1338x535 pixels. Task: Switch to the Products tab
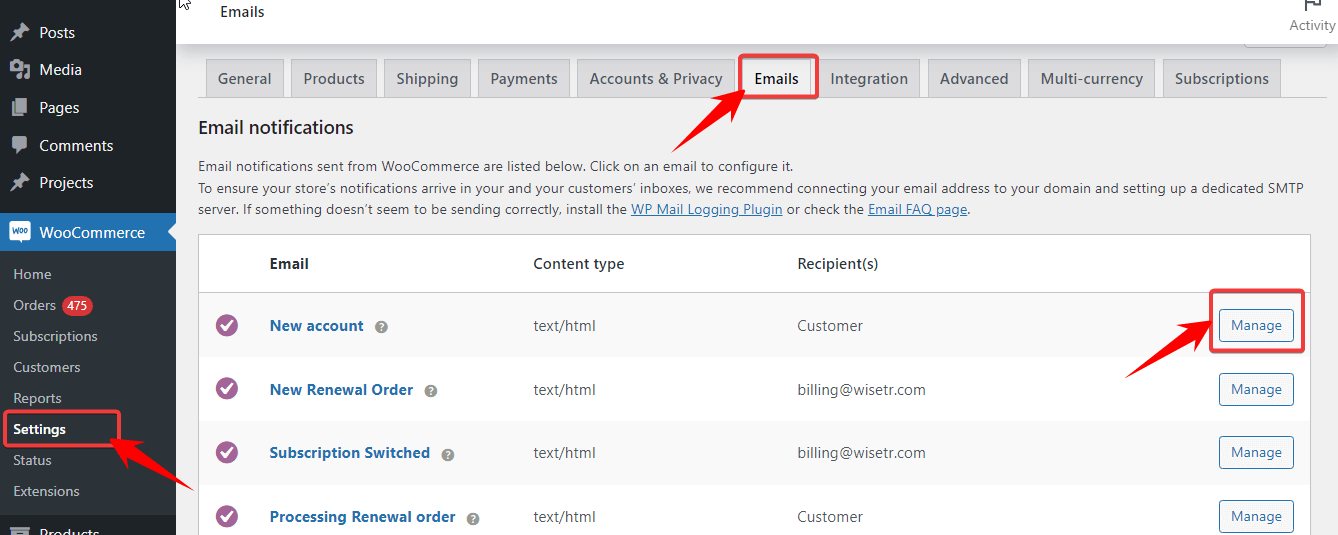(x=334, y=79)
